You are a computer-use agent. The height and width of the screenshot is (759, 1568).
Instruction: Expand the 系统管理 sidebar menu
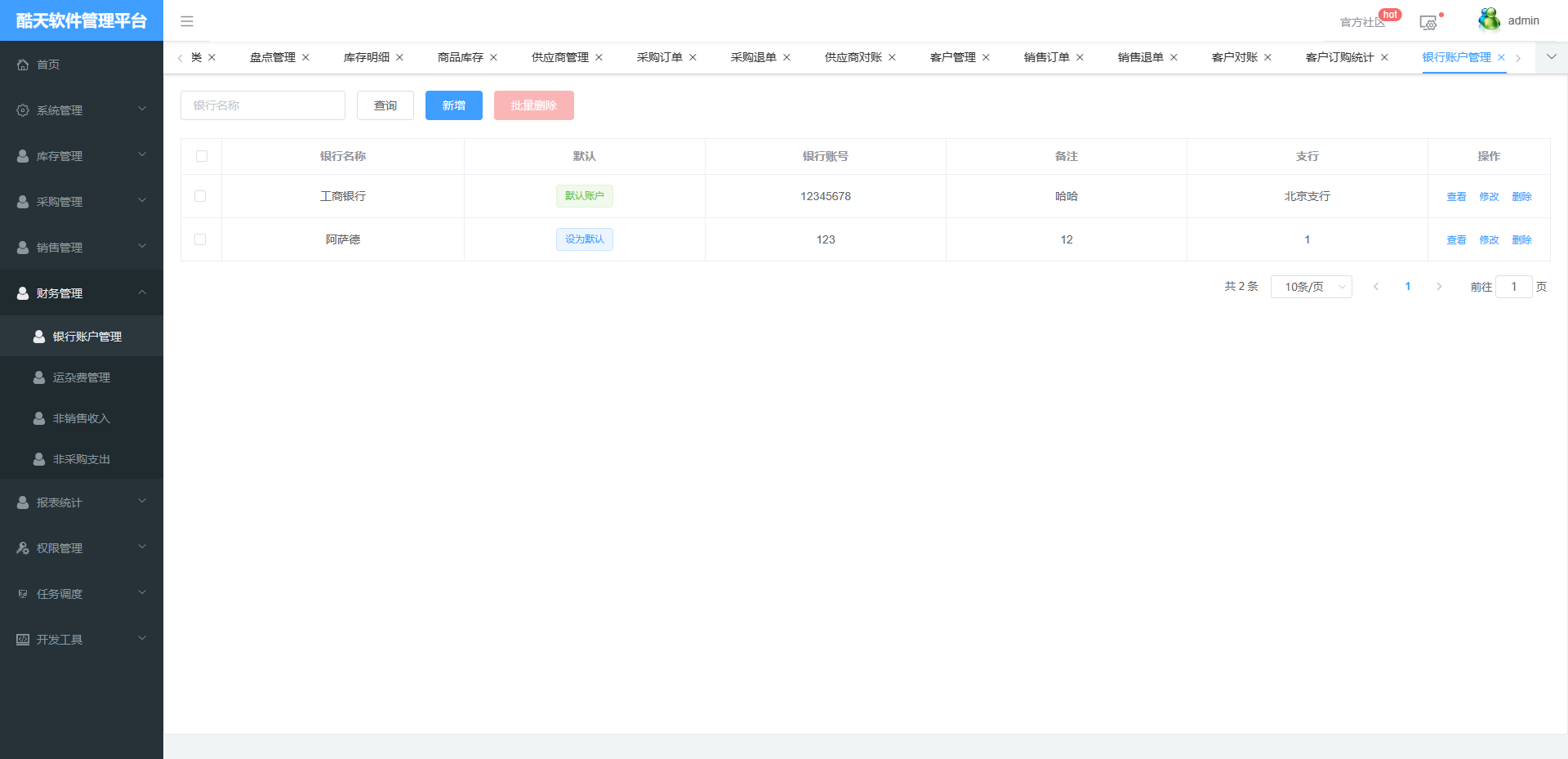point(82,110)
